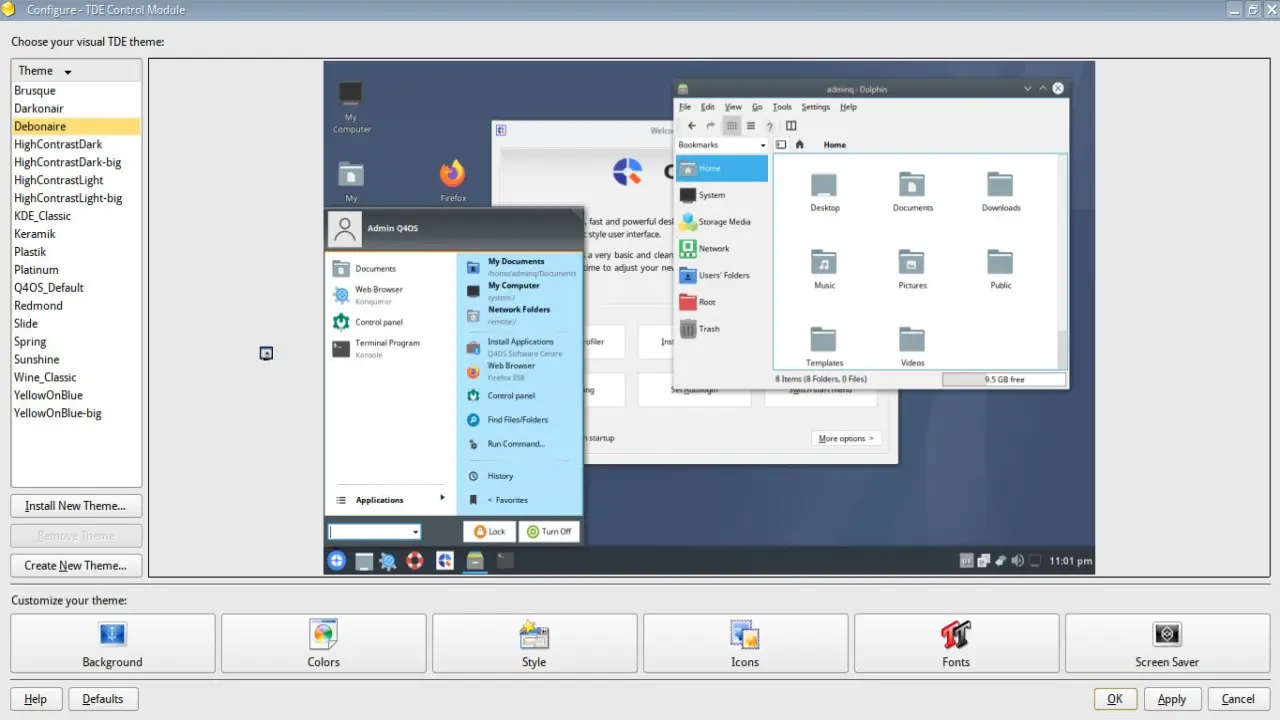Click the title bar application icon
This screenshot has height=720, width=1280.
point(9,9)
